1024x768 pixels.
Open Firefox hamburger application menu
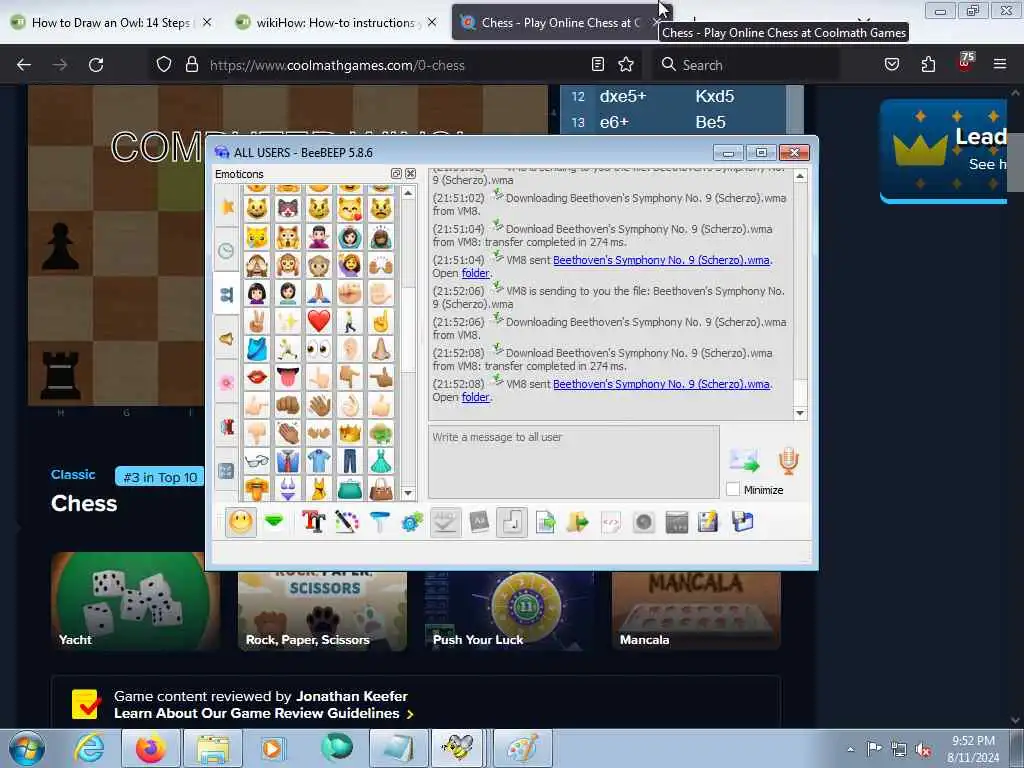(x=1000, y=64)
